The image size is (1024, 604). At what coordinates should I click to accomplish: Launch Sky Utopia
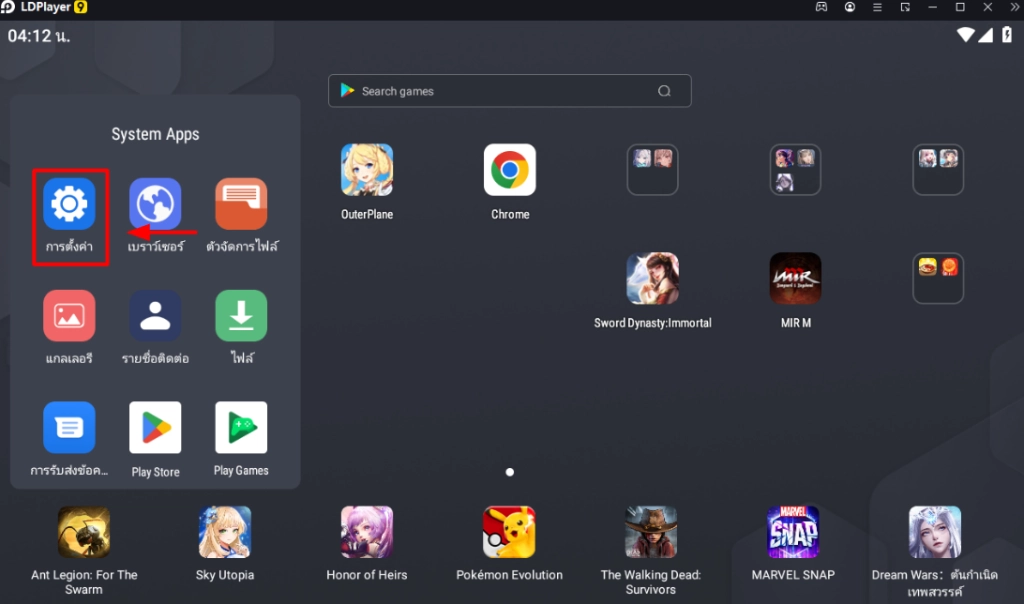pos(225,532)
